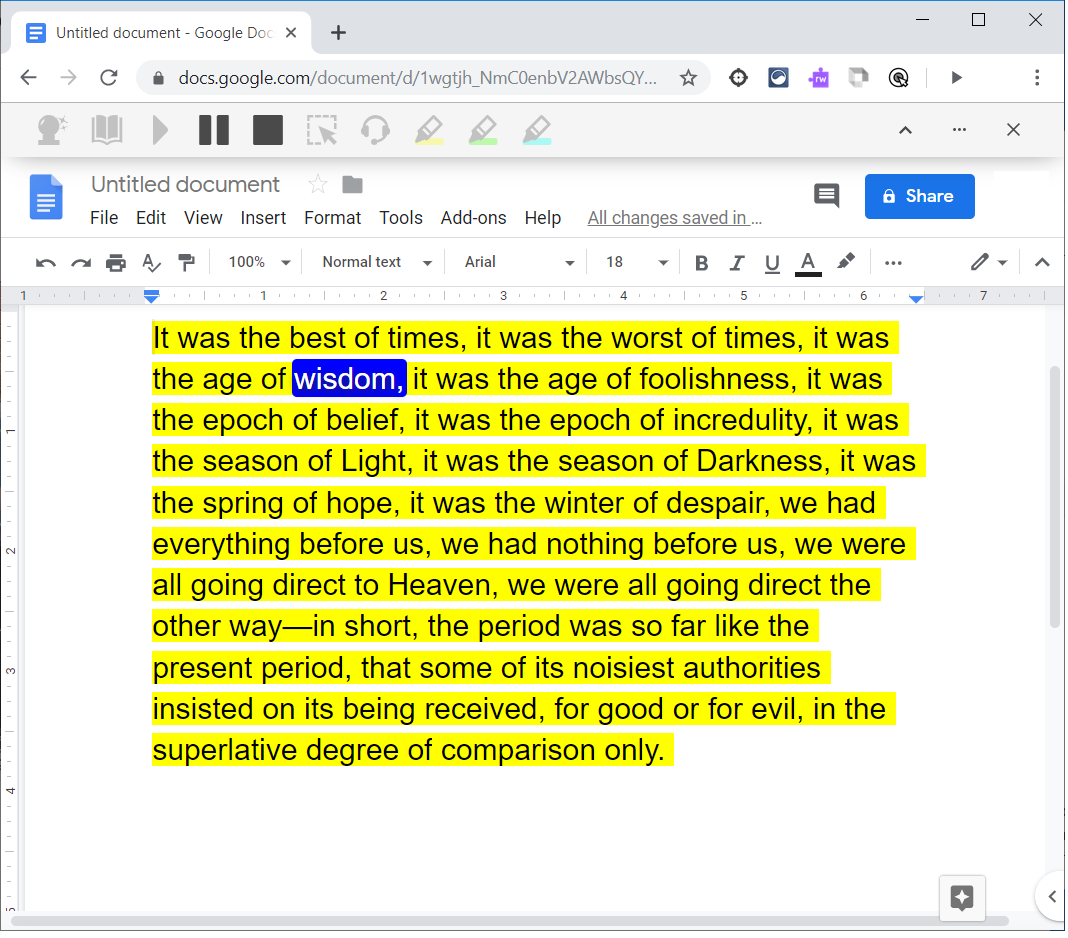This screenshot has height=938, width=1068.
Task: Toggle italic formatting
Action: pos(737,262)
